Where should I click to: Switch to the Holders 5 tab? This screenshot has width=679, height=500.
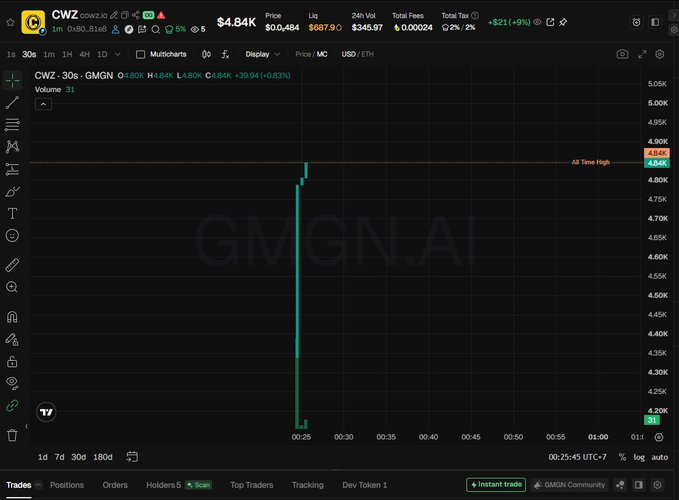pyautogui.click(x=163, y=485)
